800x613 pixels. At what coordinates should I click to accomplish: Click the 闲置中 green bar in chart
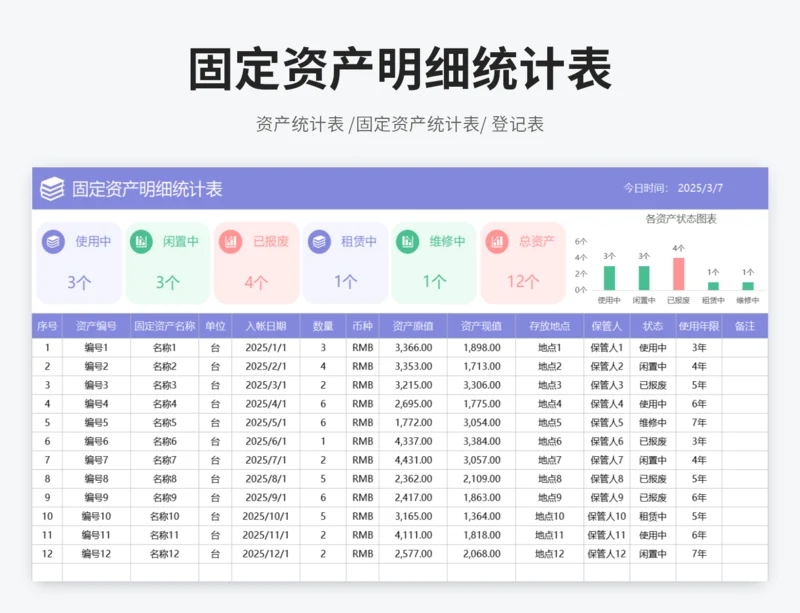click(x=644, y=278)
